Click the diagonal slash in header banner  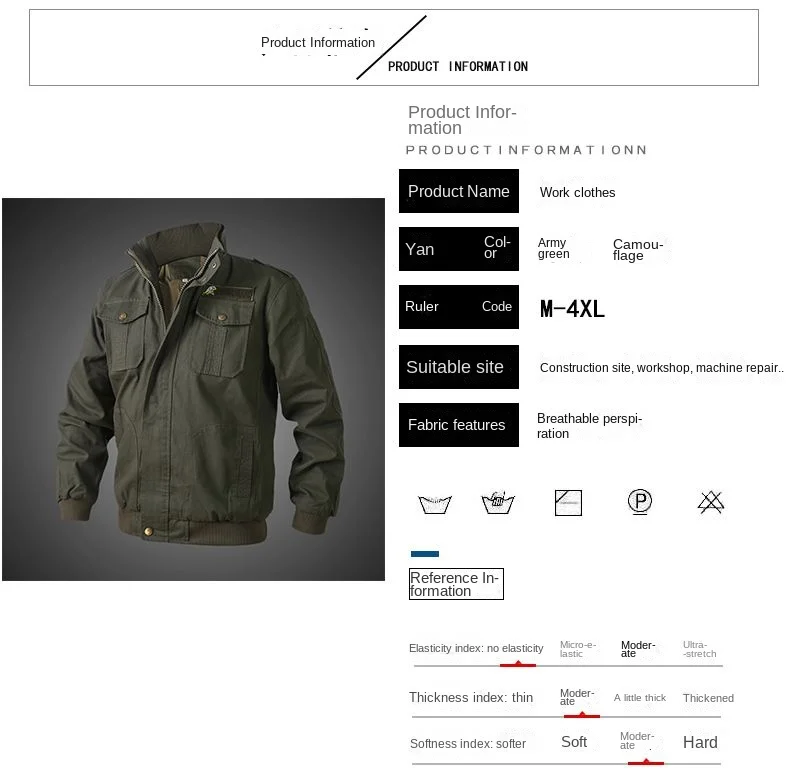pyautogui.click(x=391, y=47)
